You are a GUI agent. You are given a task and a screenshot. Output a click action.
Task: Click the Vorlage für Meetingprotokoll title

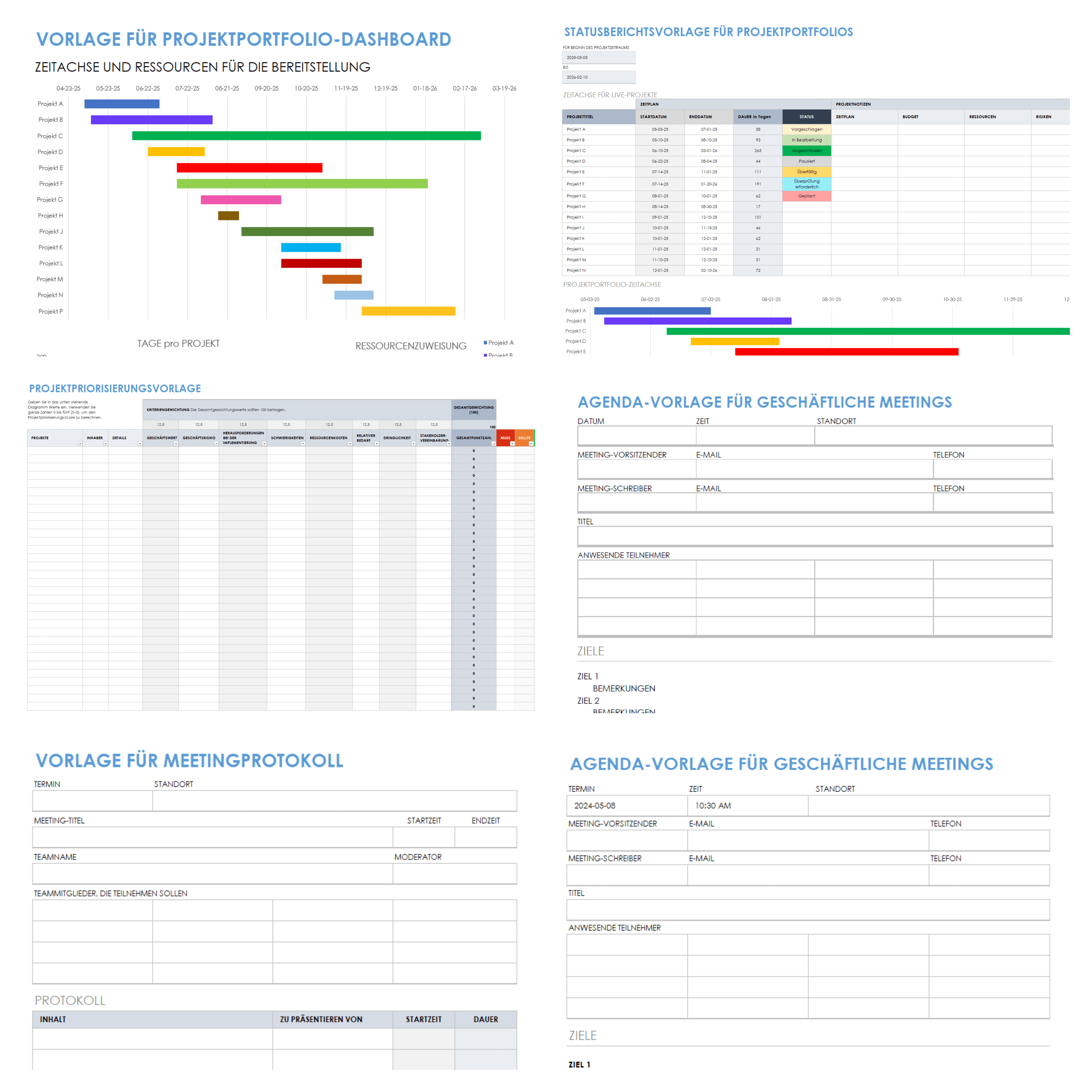point(189,761)
